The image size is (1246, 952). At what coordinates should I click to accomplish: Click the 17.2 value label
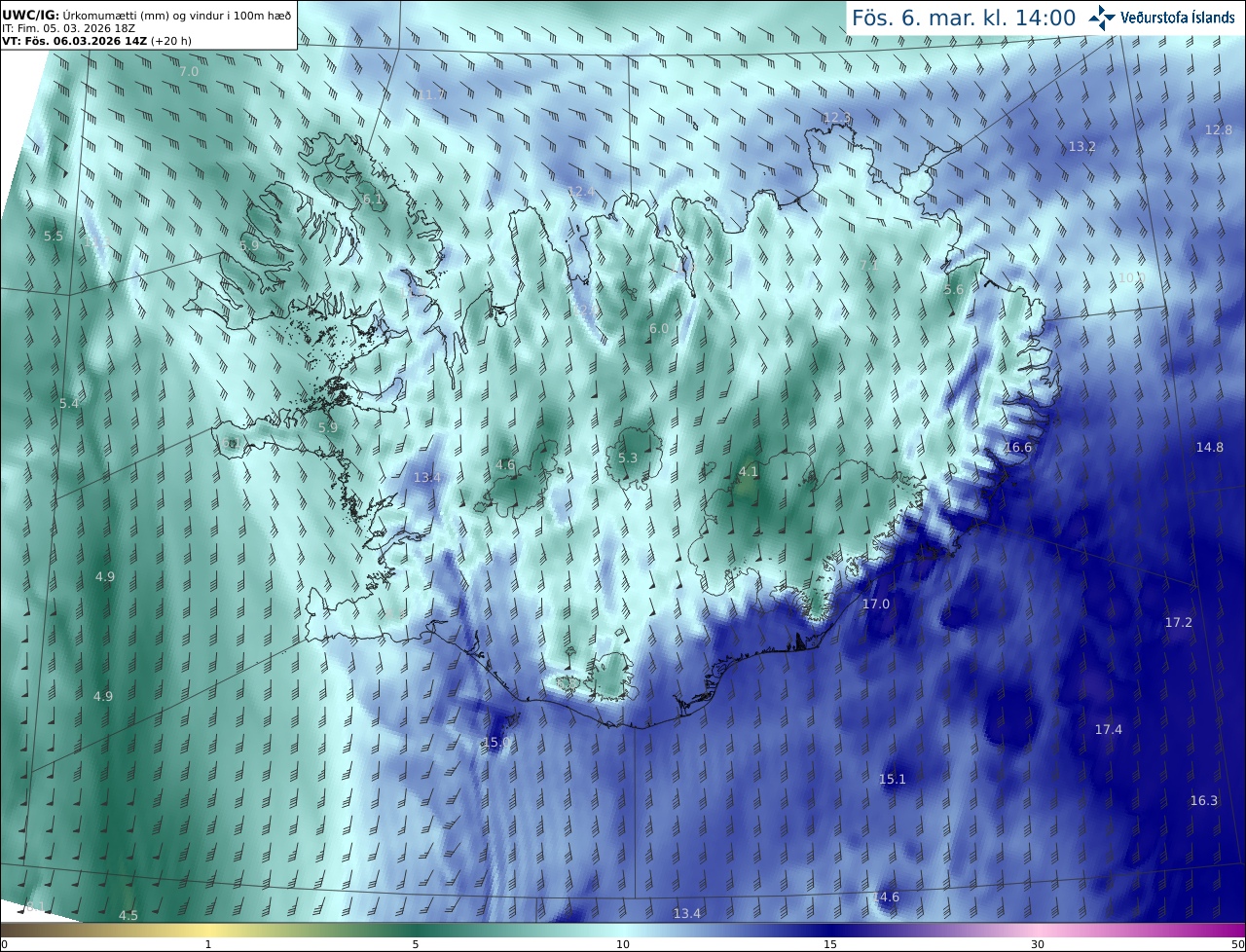pyautogui.click(x=1179, y=622)
